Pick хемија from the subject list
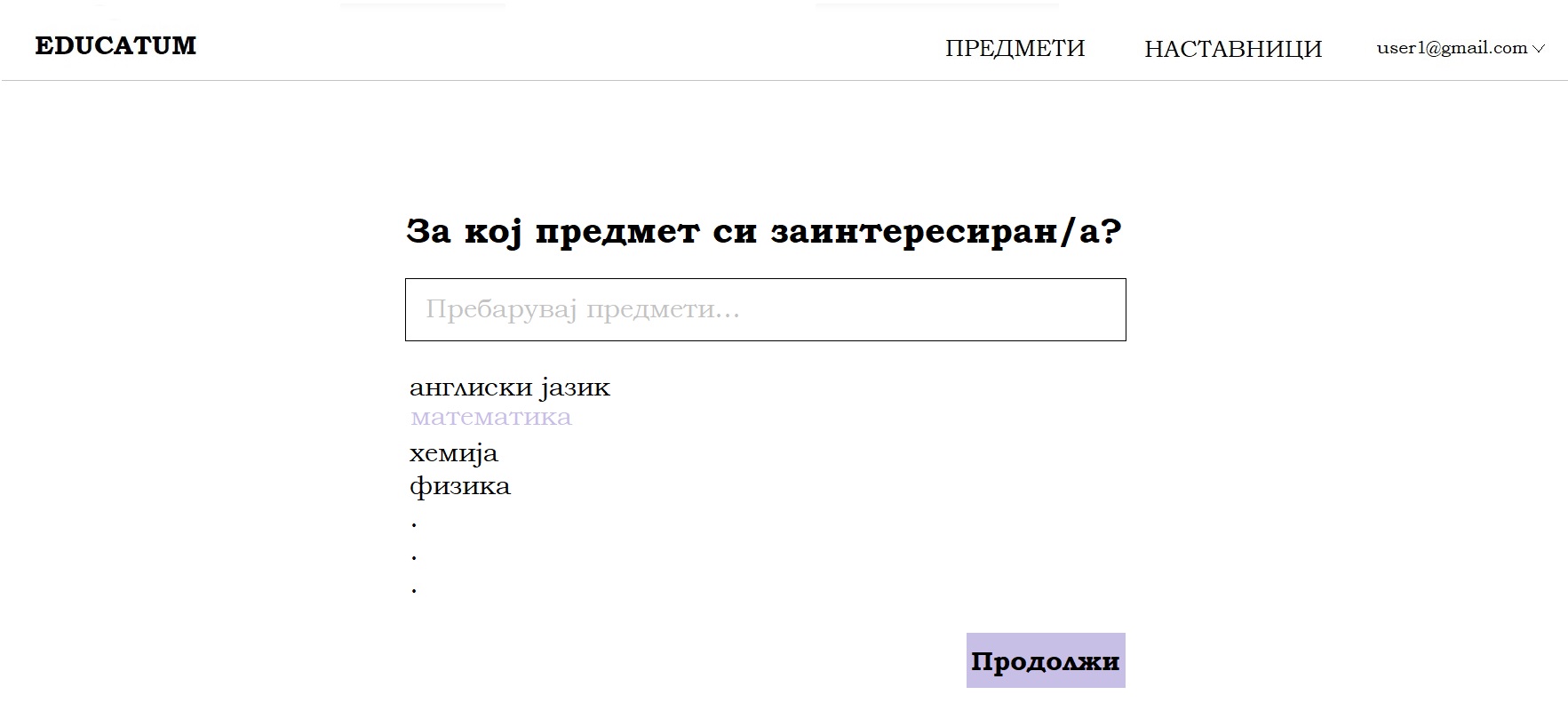This screenshot has height=727, width=1568. (453, 453)
